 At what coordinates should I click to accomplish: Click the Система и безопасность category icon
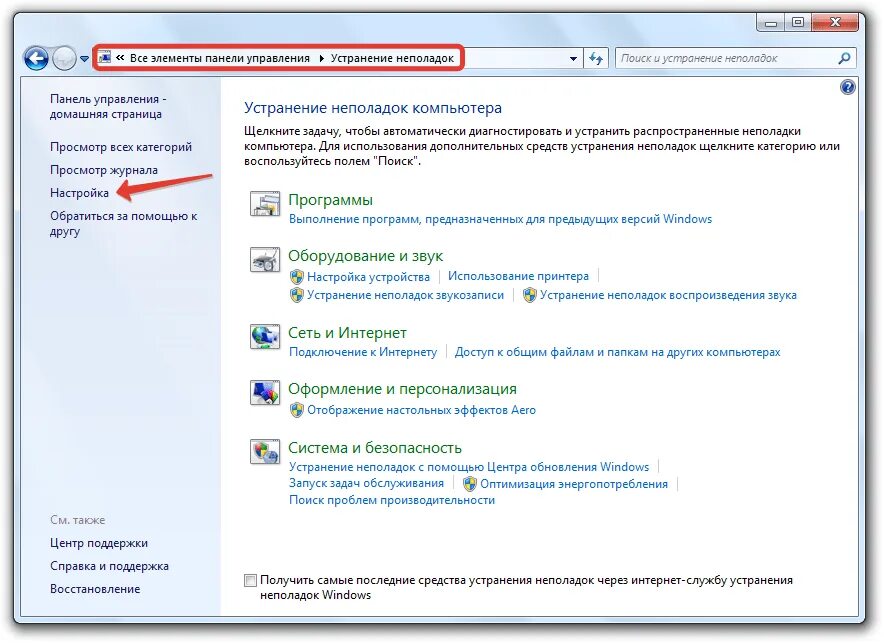point(265,451)
